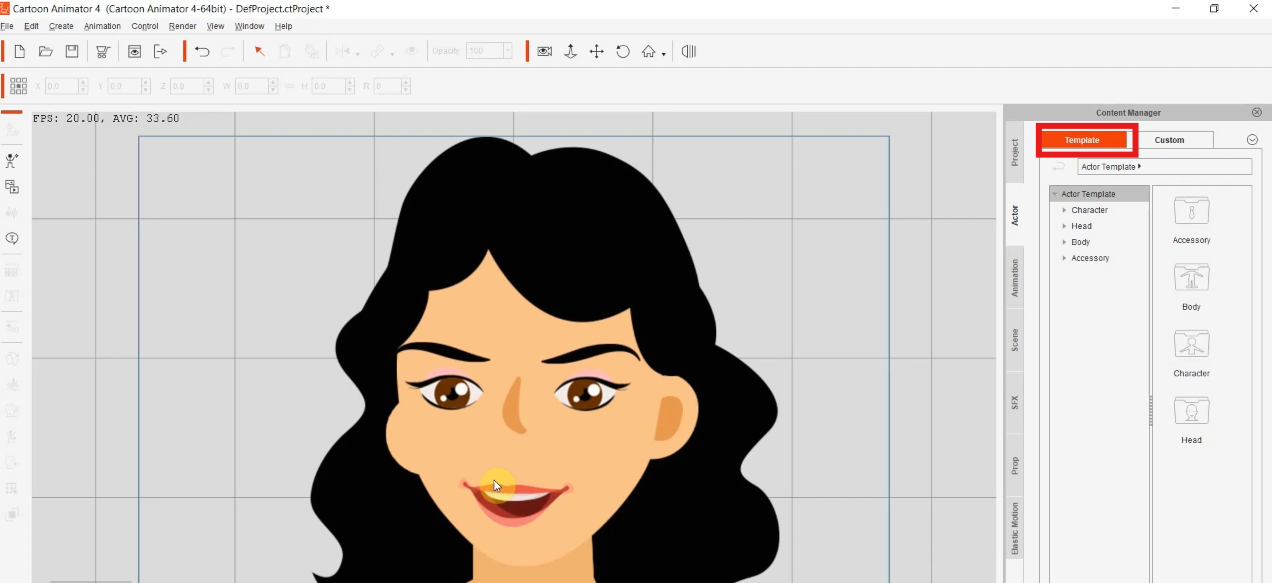Switch to the Custom tab
The image size is (1272, 583).
point(1169,140)
